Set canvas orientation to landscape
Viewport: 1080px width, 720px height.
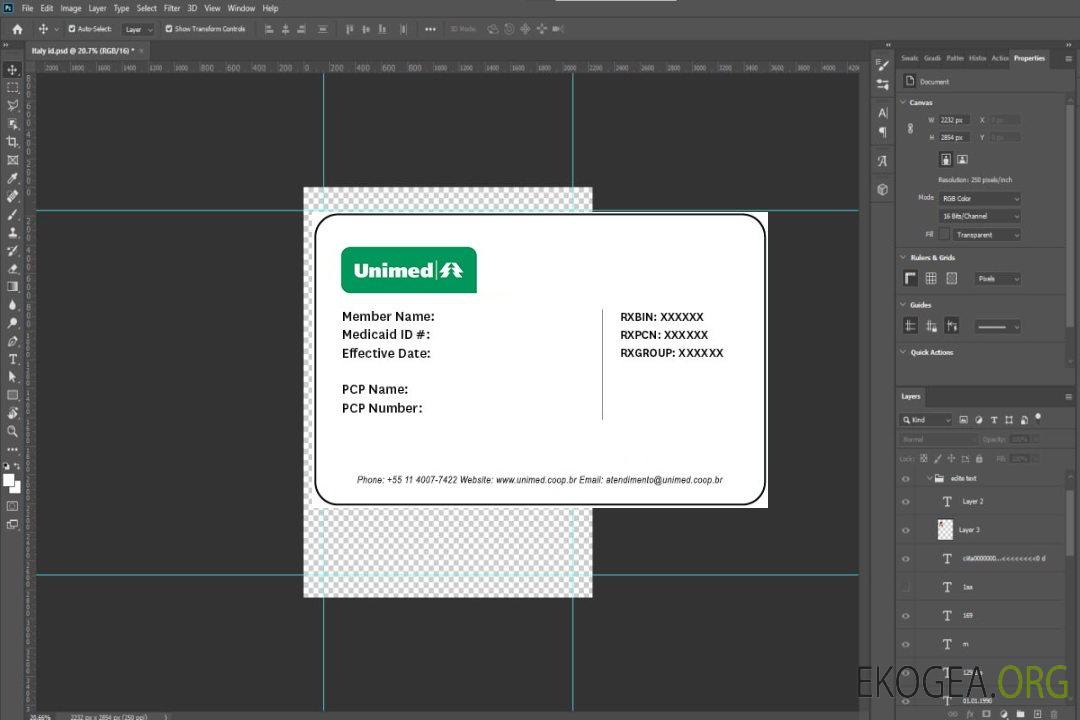tap(962, 159)
